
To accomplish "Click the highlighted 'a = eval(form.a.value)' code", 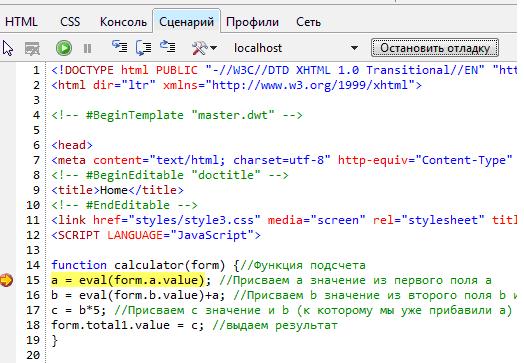I will pos(127,280).
